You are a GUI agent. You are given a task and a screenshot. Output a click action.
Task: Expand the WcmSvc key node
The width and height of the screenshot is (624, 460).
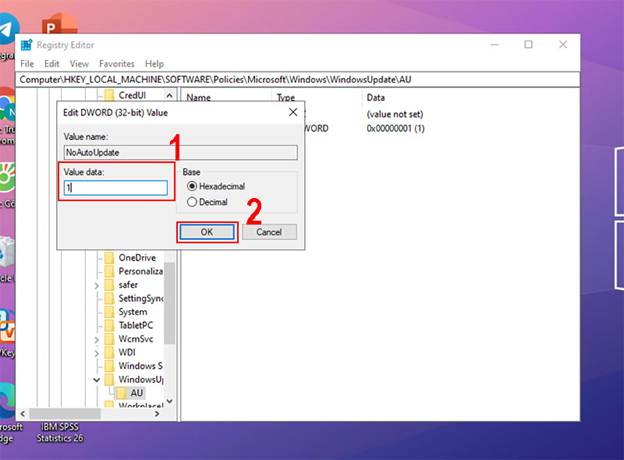coord(97,339)
